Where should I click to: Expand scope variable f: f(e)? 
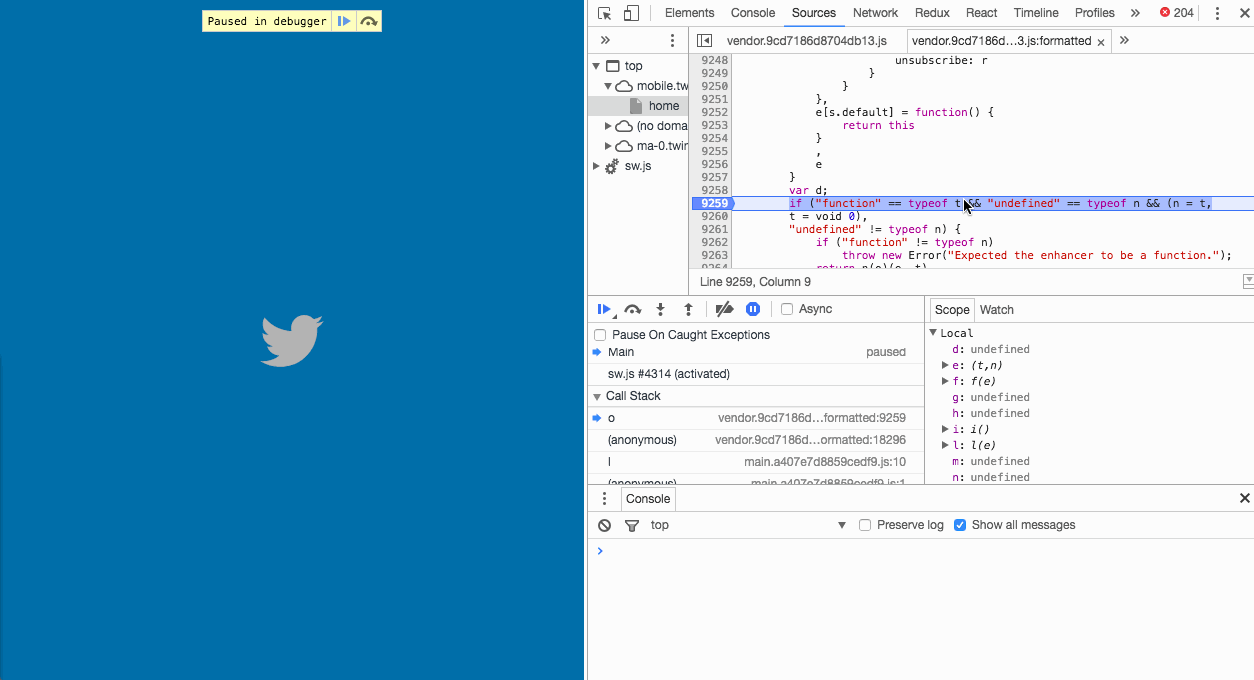(x=945, y=381)
